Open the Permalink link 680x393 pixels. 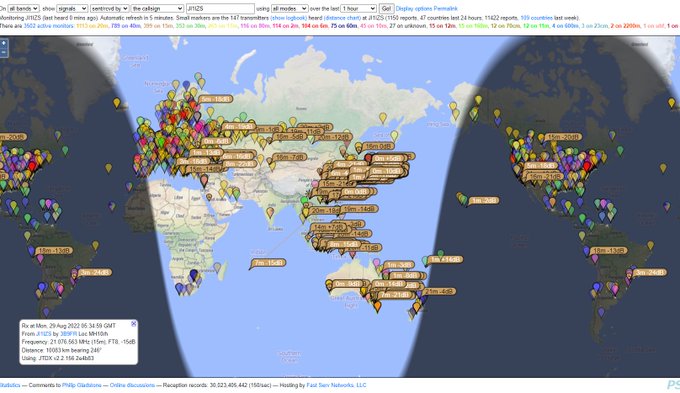click(x=445, y=8)
